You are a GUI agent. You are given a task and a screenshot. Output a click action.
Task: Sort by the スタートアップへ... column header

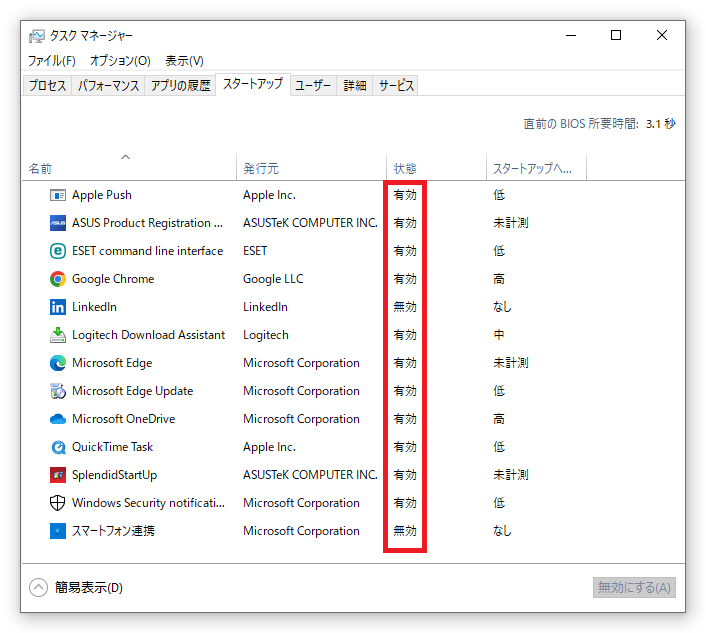536,167
